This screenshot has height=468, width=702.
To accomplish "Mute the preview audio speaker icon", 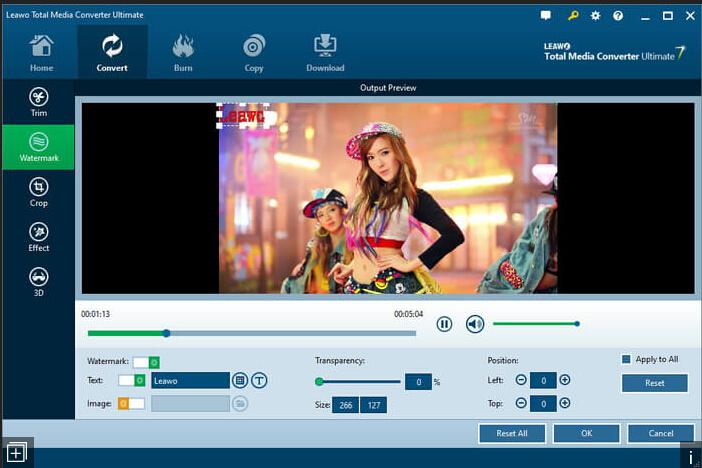I will click(475, 324).
